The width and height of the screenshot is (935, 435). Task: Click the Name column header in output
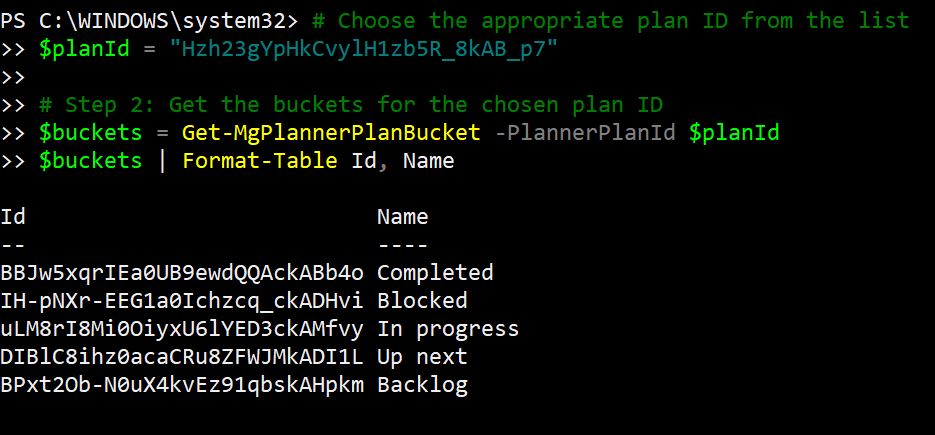point(402,216)
